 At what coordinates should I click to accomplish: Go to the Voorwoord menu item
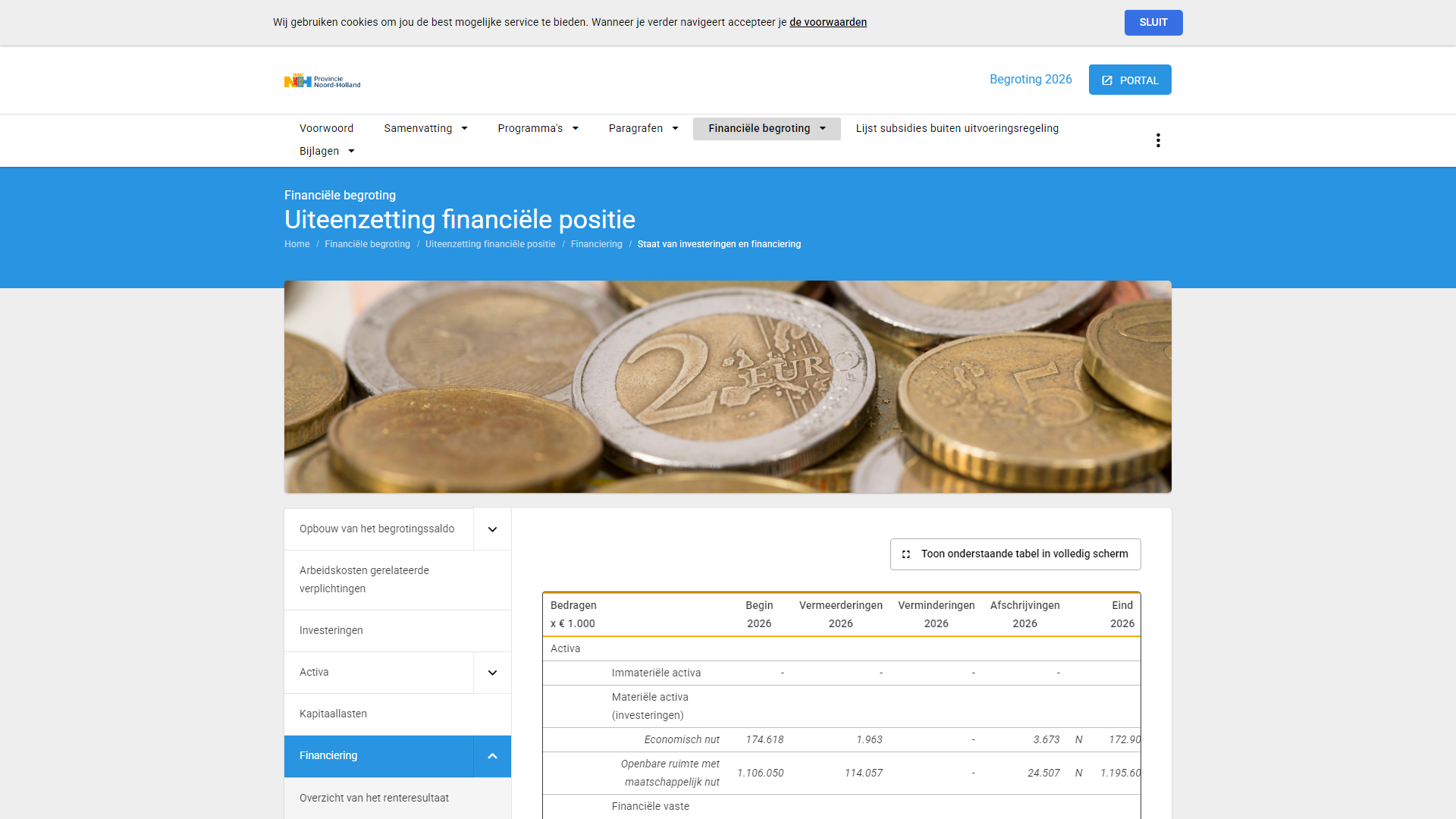[x=326, y=129]
